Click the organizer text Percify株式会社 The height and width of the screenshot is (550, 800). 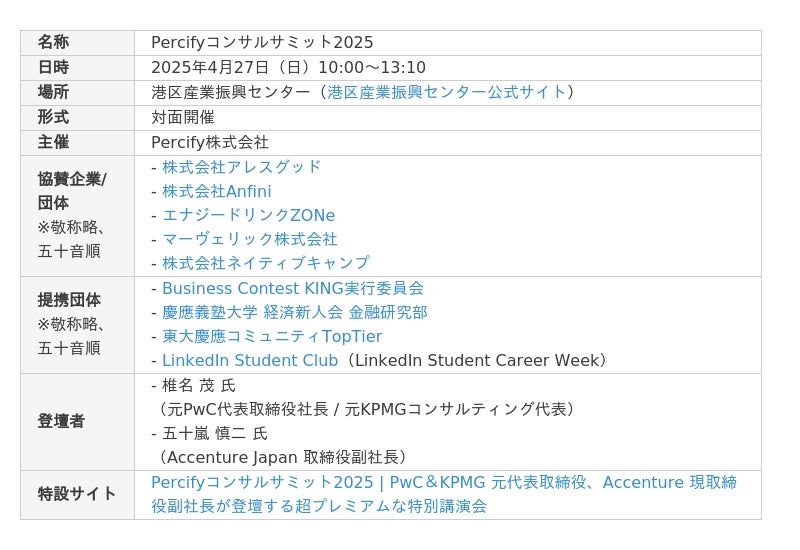coord(210,142)
